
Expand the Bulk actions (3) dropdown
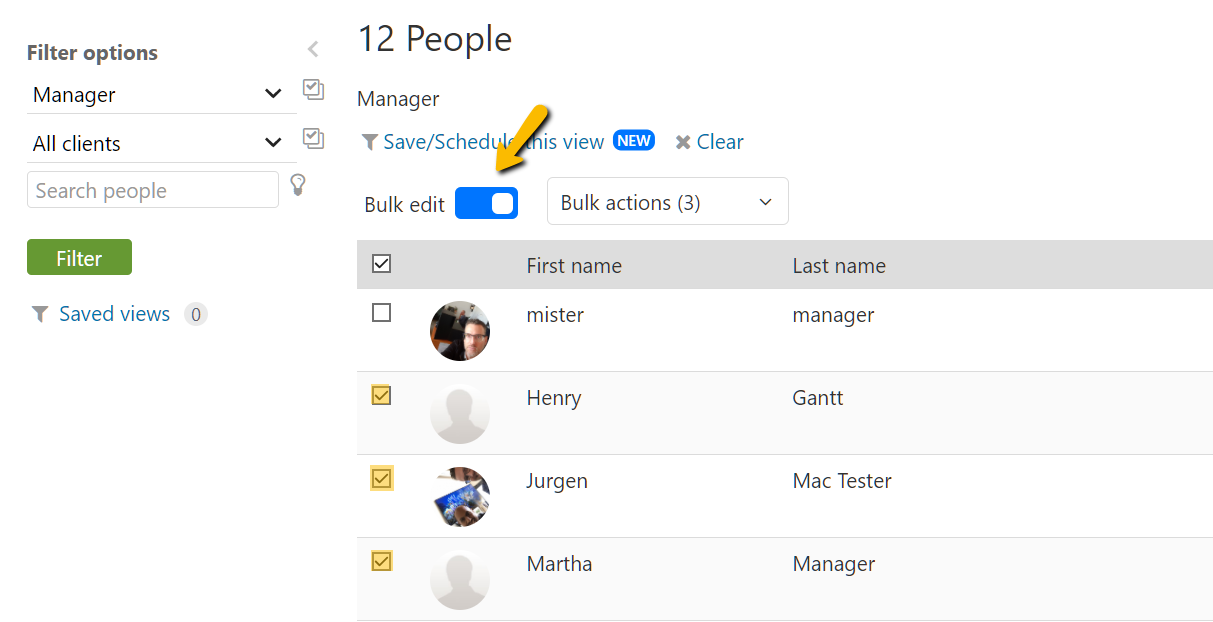(667, 202)
